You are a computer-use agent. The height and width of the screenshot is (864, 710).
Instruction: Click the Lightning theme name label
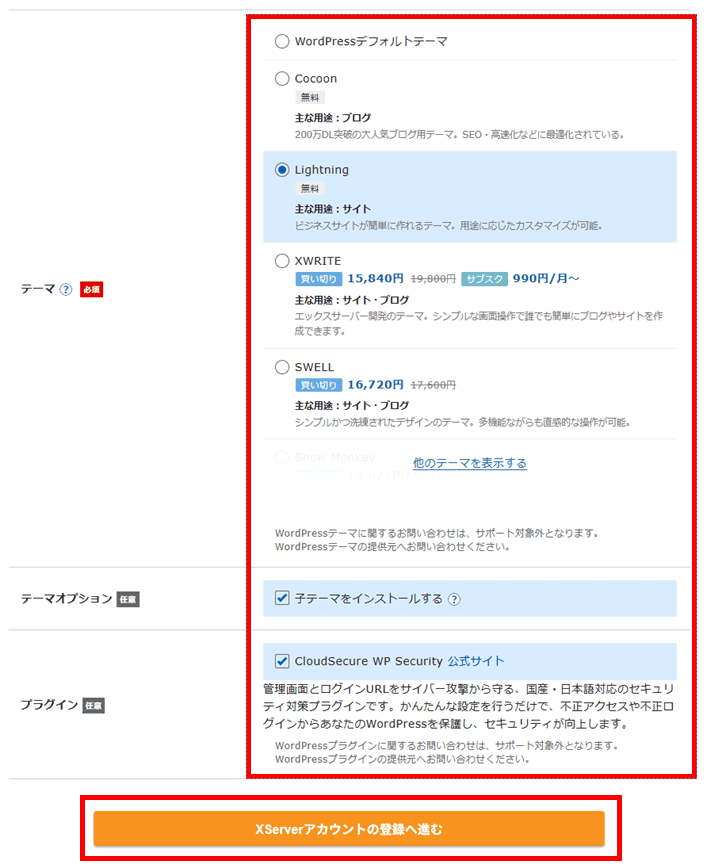click(x=322, y=170)
